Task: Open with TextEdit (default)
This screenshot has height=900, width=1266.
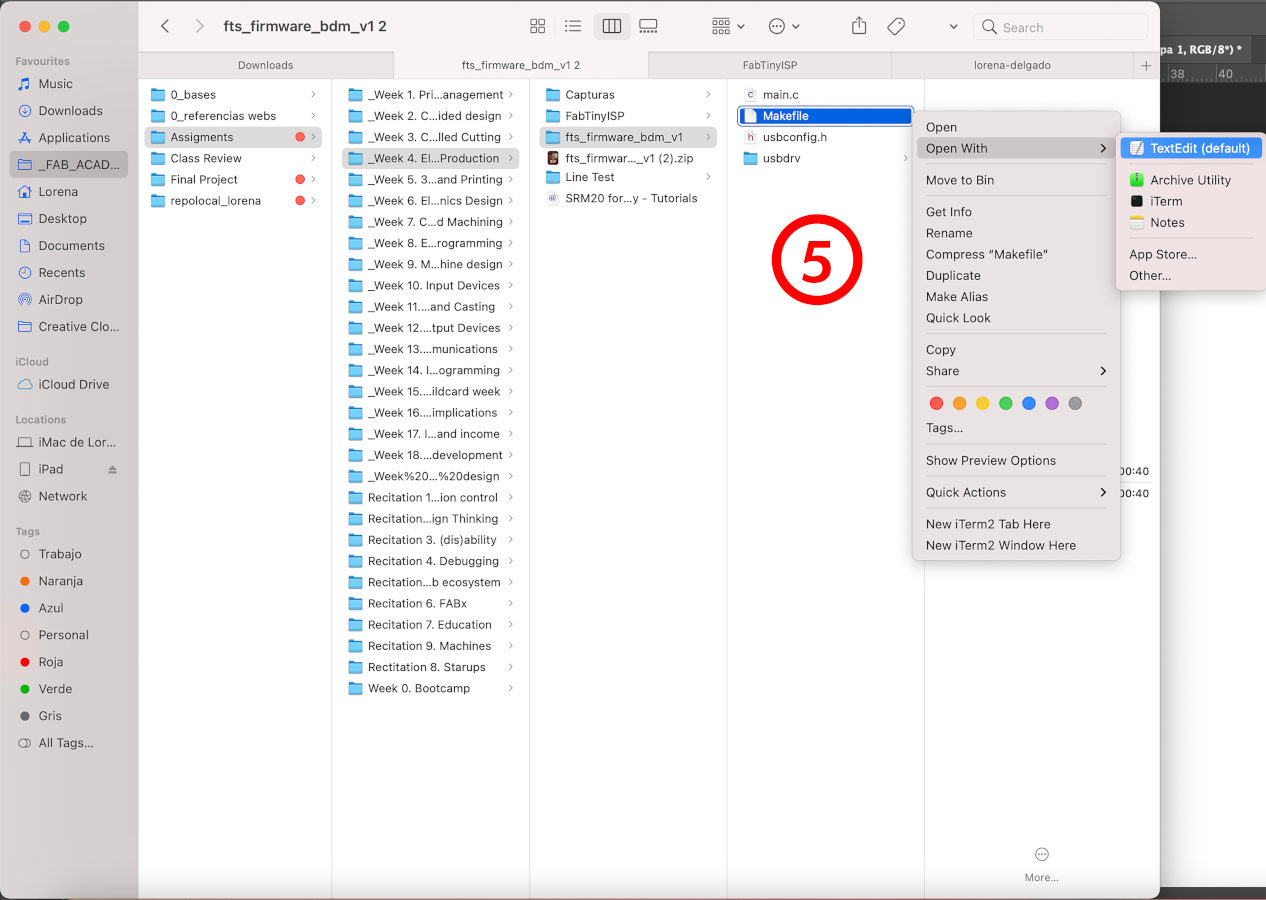Action: [1191, 148]
